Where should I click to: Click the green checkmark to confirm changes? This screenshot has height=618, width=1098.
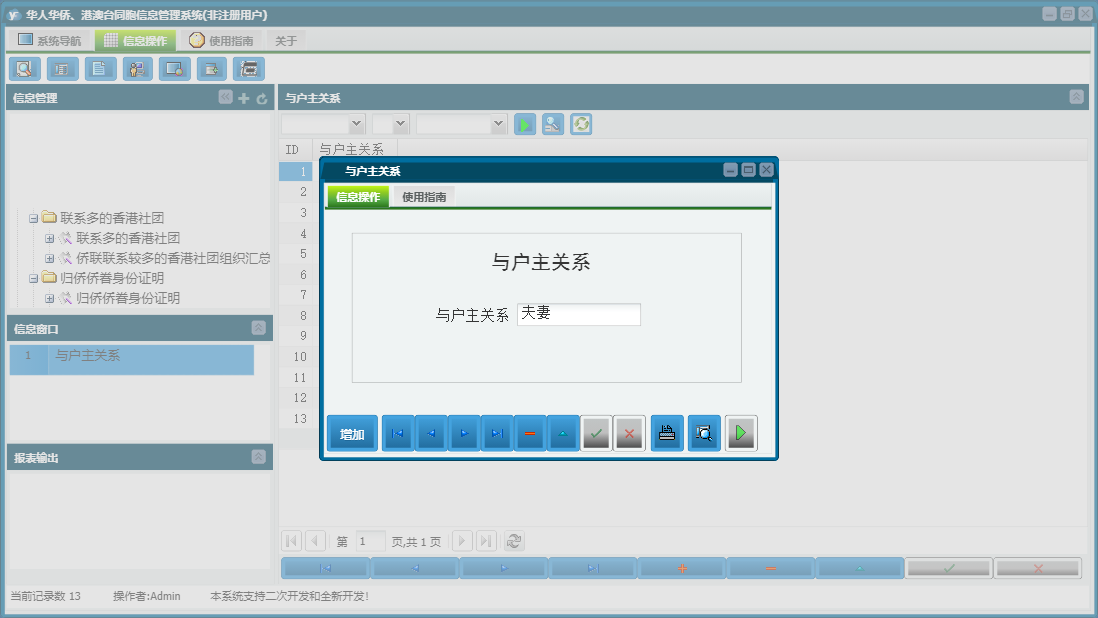[x=597, y=433]
